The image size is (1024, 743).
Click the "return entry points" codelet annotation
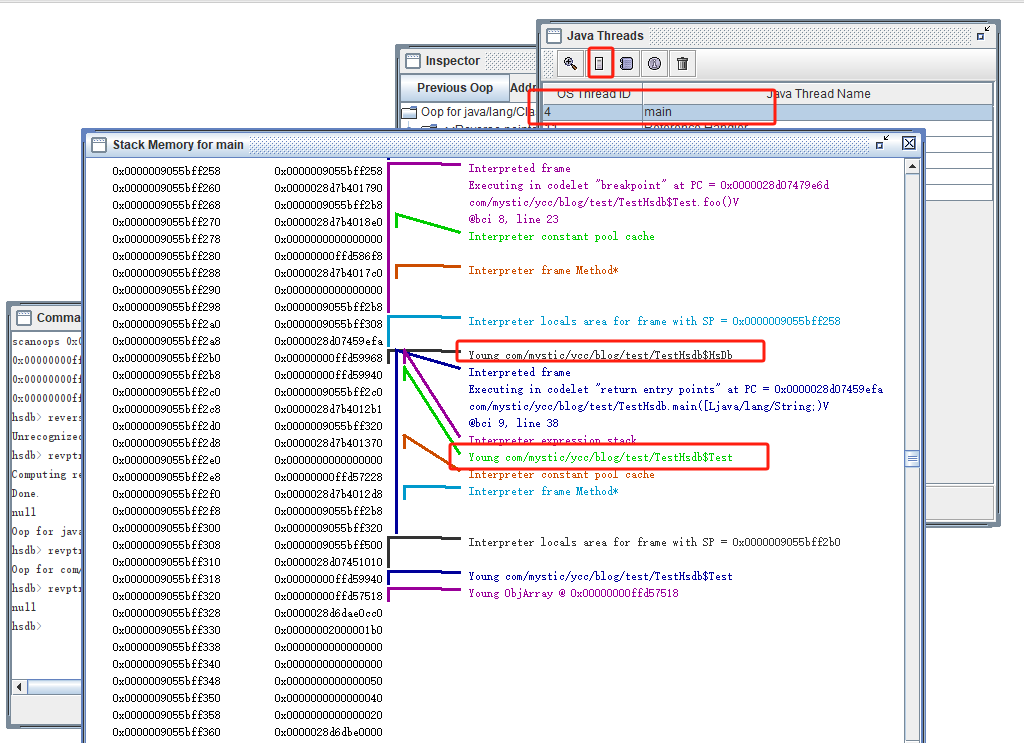click(675, 389)
